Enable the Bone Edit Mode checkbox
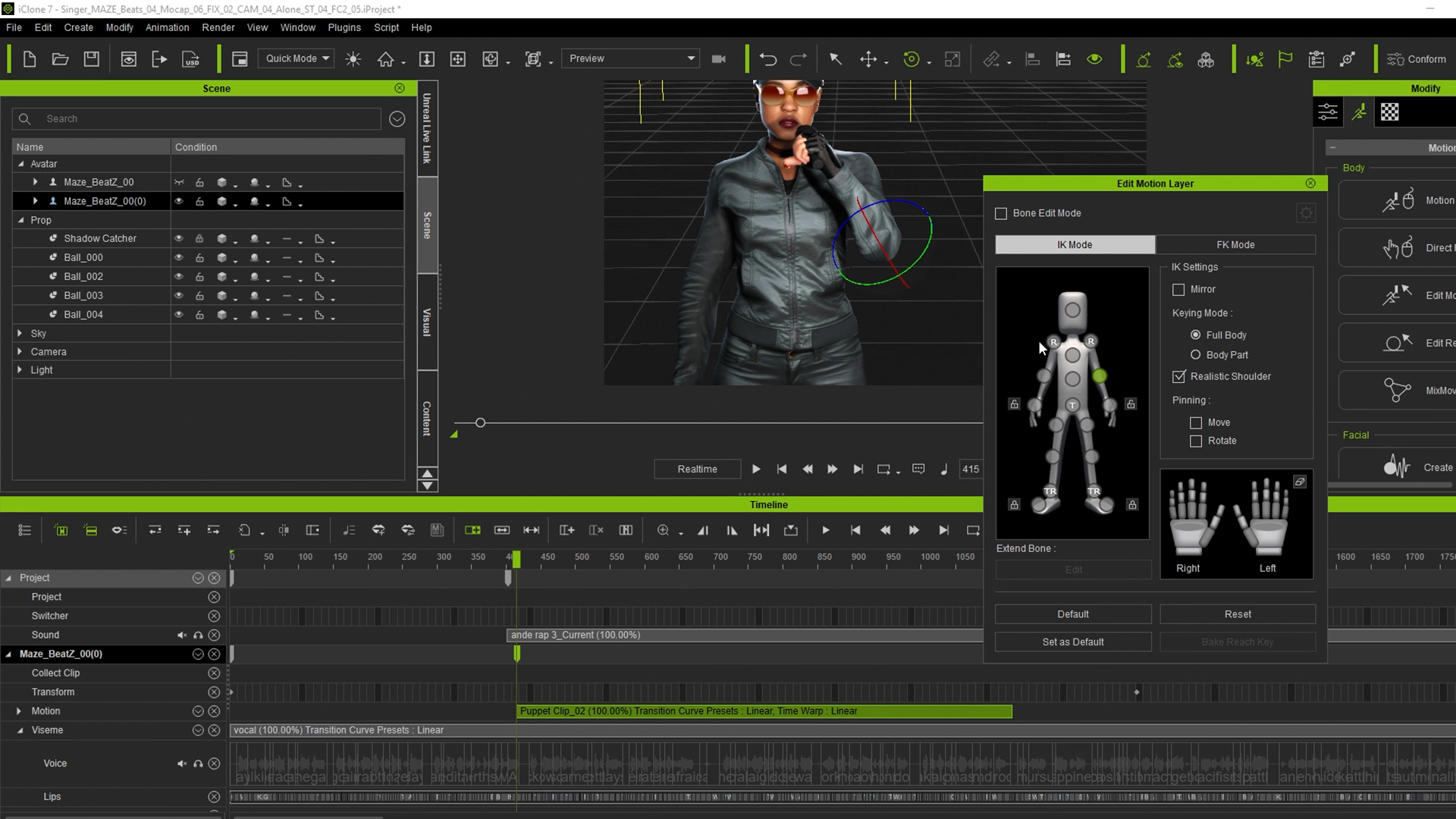The width and height of the screenshot is (1456, 819). coord(1001,214)
